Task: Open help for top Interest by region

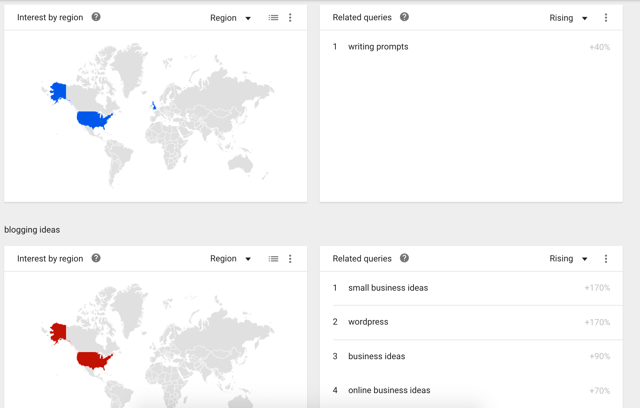Action: coord(96,17)
